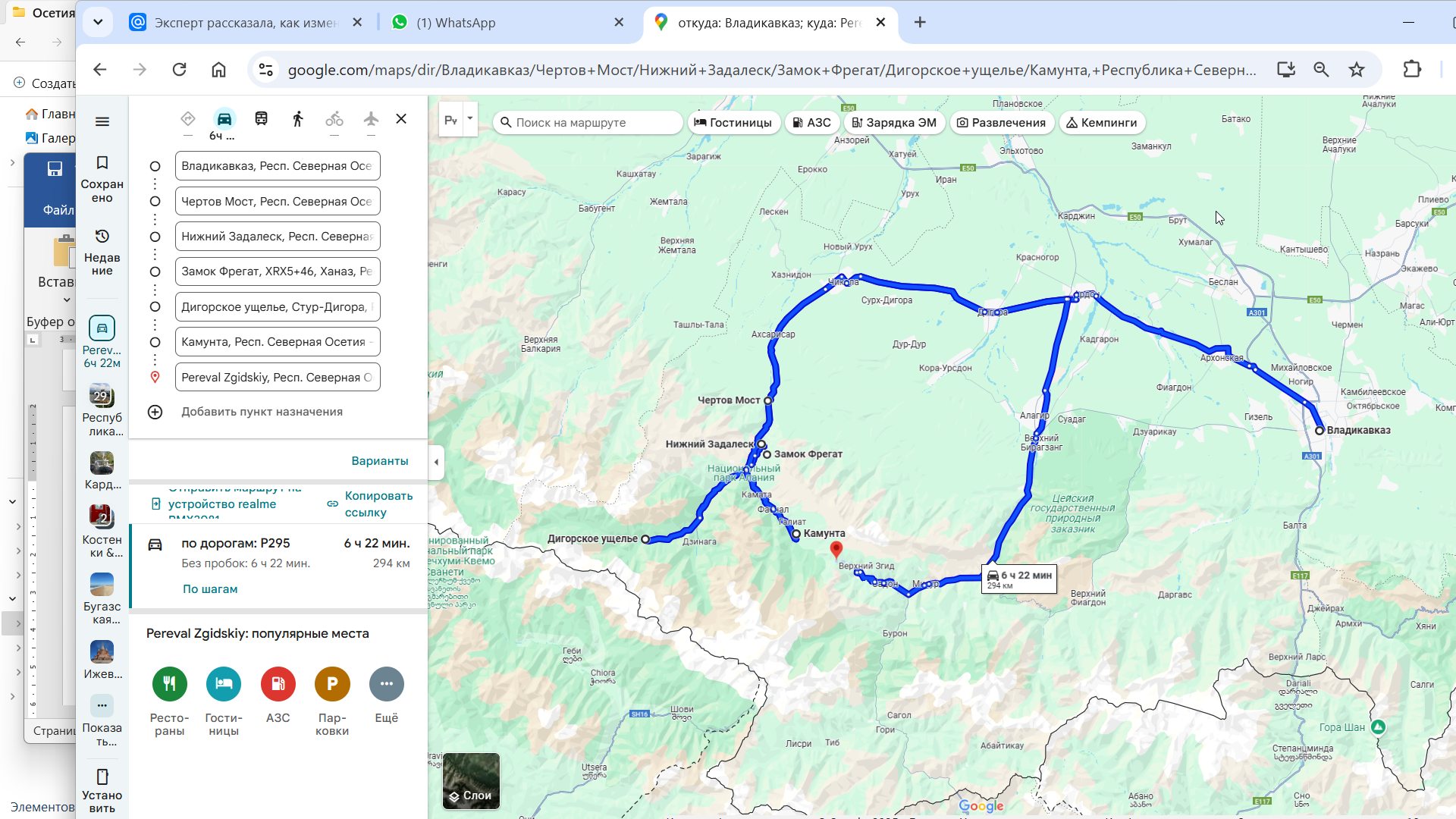Expand route options with Варианты
The width and height of the screenshot is (1456, 819).
click(379, 461)
